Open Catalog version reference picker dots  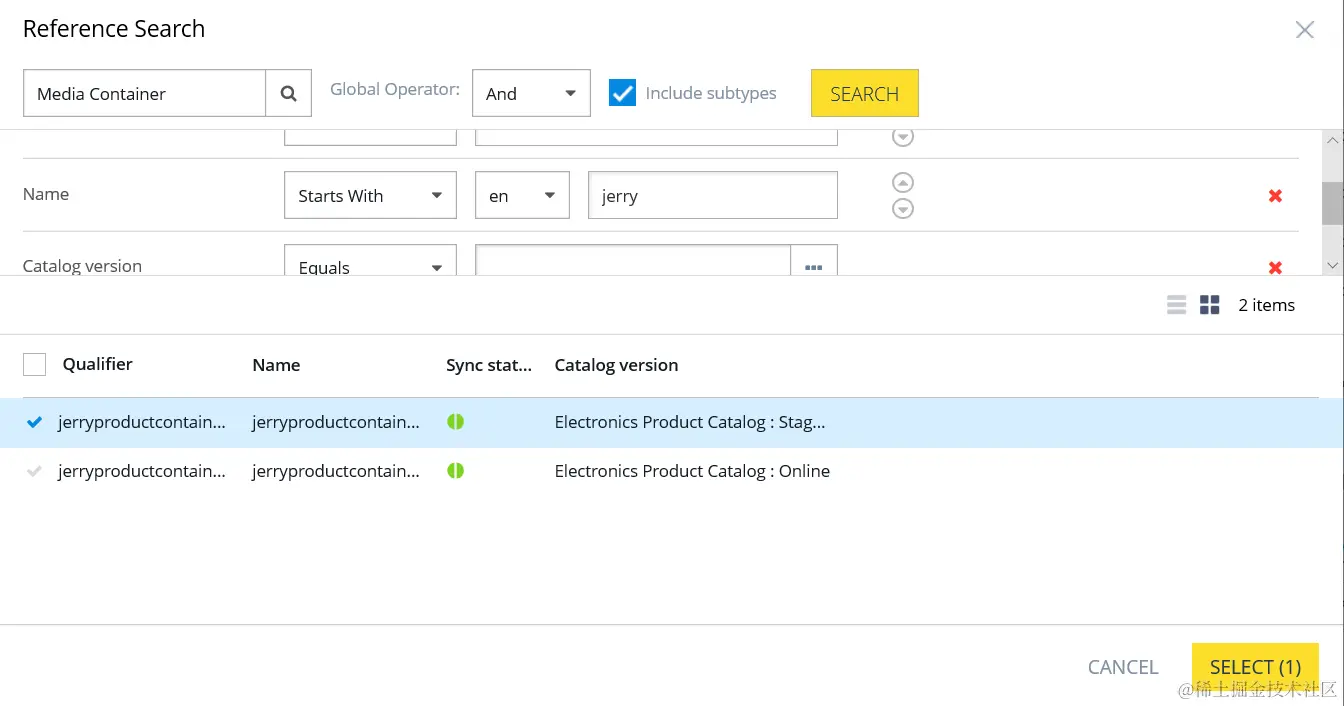(x=813, y=267)
